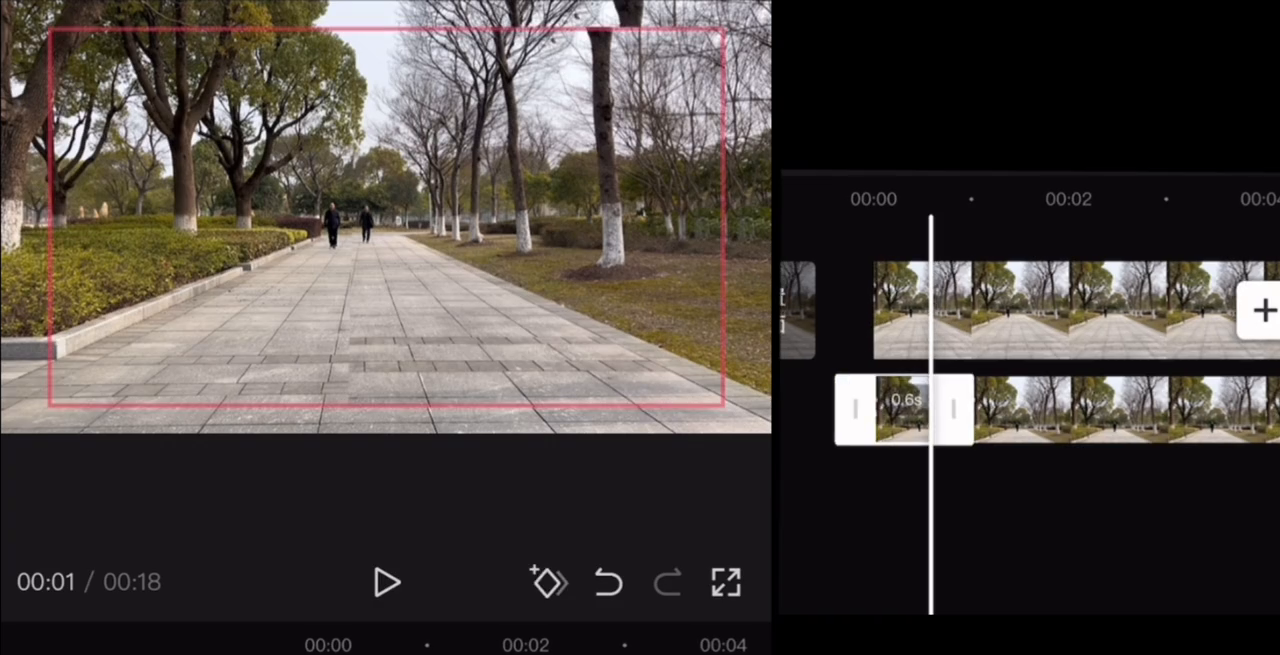Select the main track video clip

pyautogui.click(x=1076, y=310)
